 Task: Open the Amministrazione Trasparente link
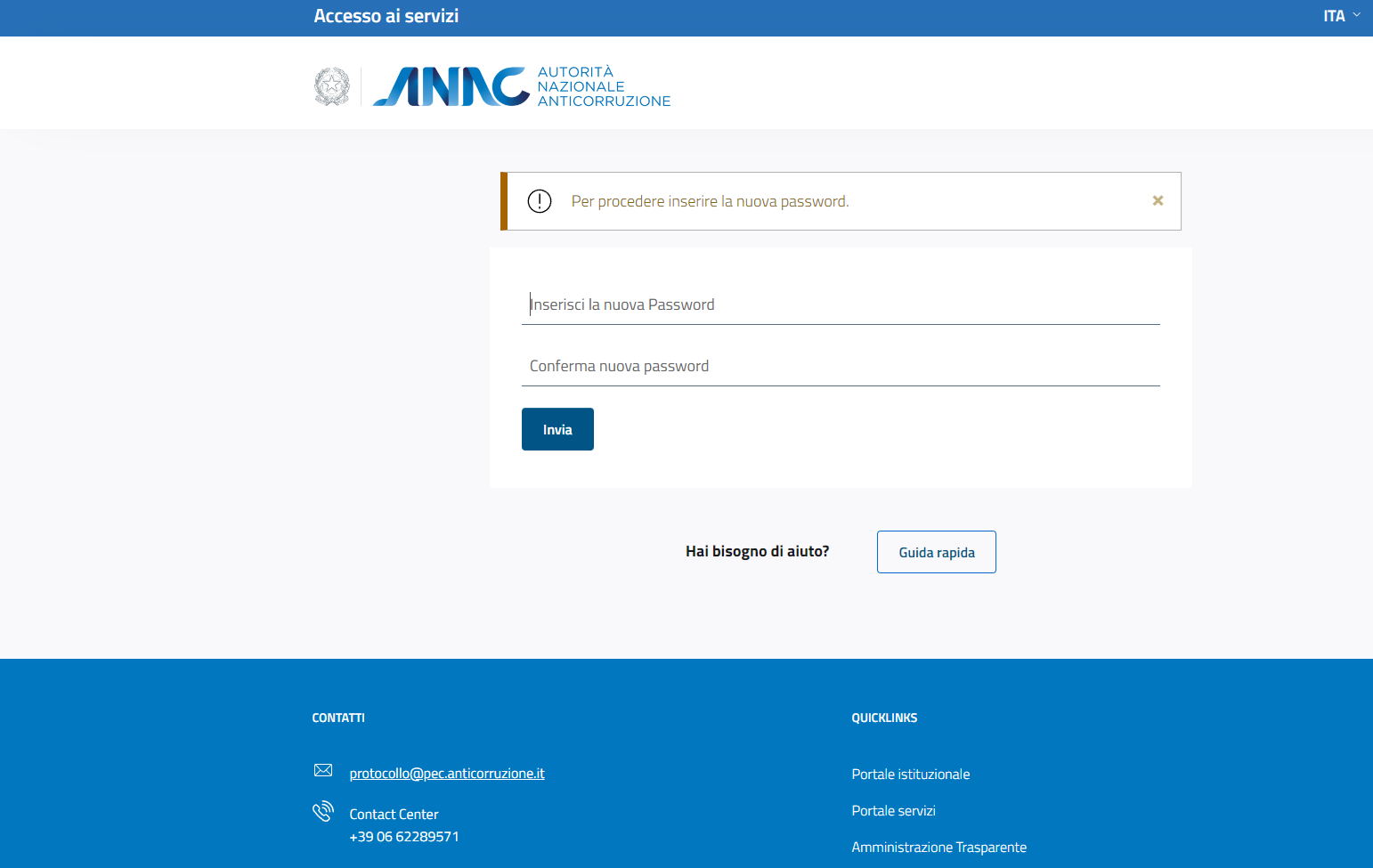pyautogui.click(x=938, y=848)
